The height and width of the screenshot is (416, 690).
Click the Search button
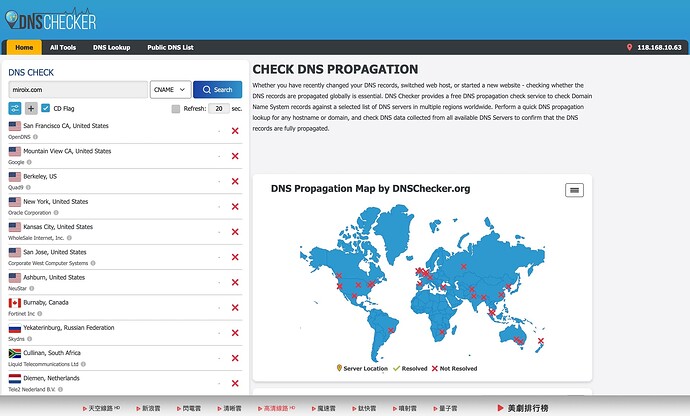pos(217,89)
